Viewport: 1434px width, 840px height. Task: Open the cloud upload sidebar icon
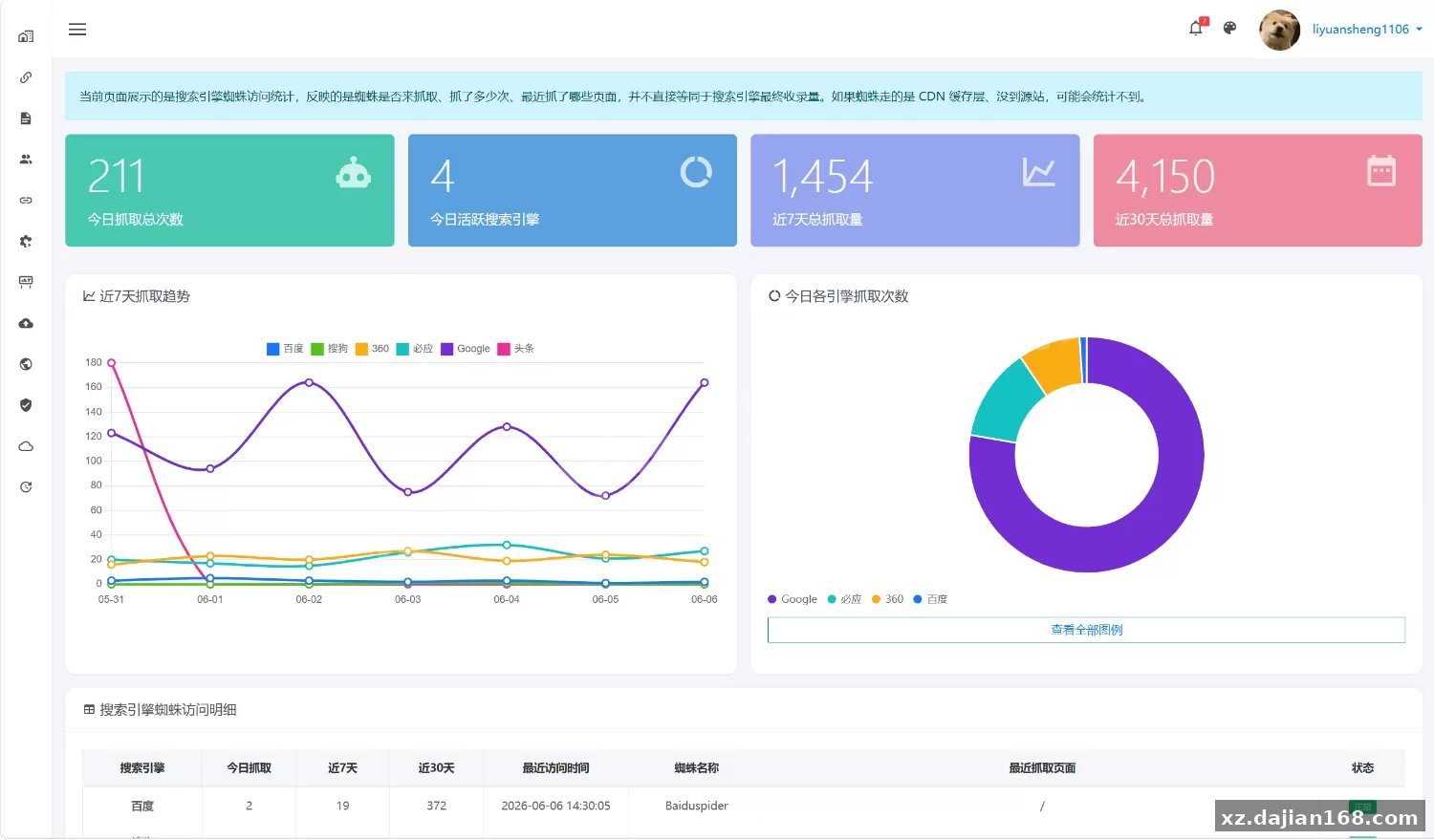tap(26, 323)
